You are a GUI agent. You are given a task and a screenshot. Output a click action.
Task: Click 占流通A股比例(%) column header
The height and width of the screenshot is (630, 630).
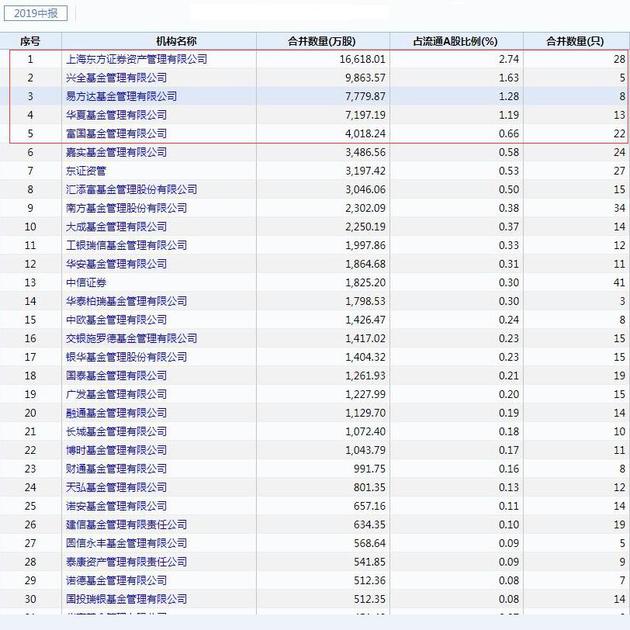455,41
